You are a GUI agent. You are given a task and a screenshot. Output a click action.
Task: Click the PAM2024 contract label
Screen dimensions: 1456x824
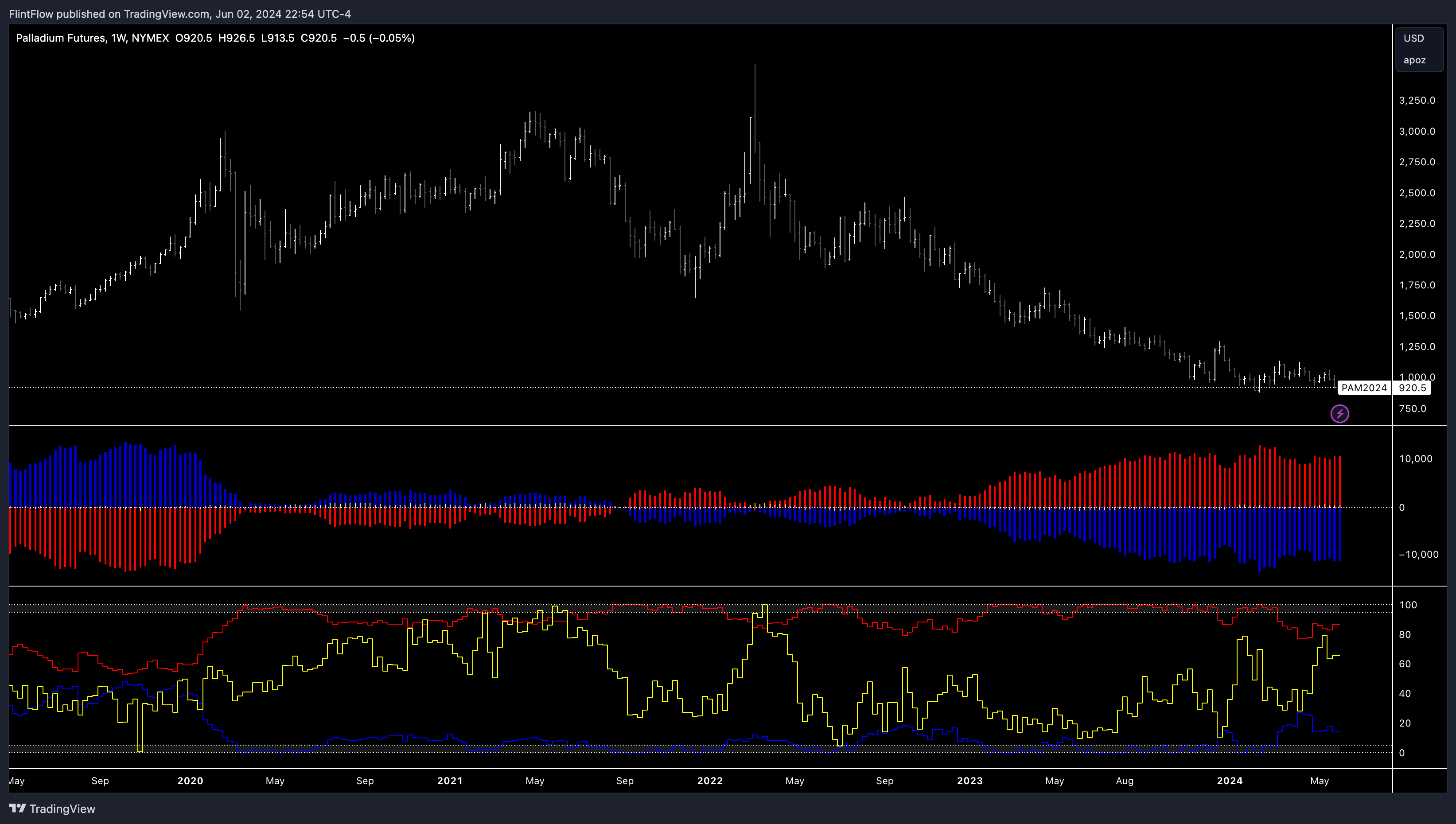pyautogui.click(x=1364, y=388)
